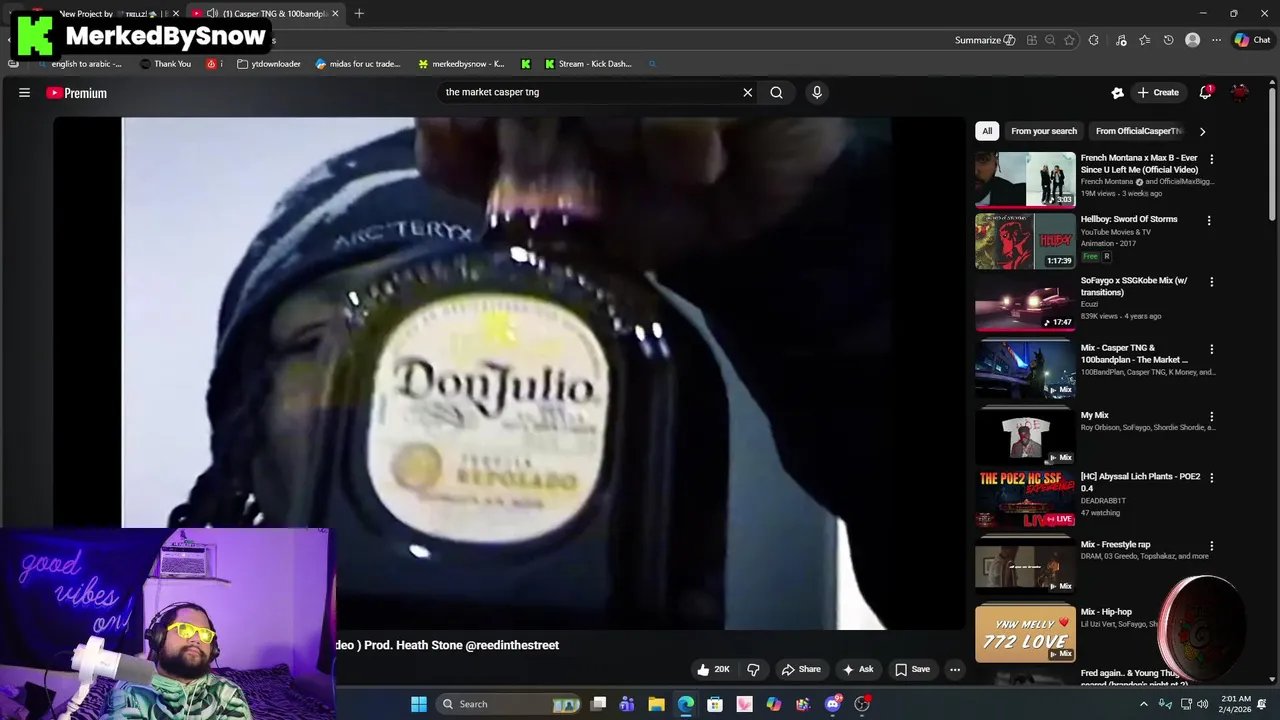Favorite this page with star icon
1280x720 pixels.
pos(1069,40)
